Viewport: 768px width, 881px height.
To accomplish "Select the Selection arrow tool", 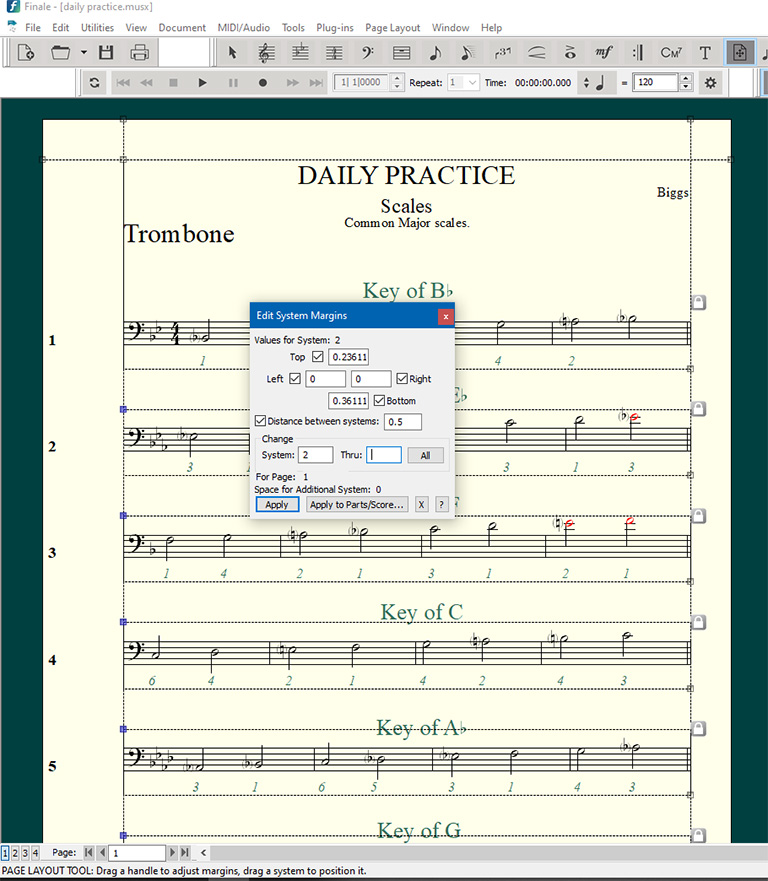I will (x=232, y=53).
